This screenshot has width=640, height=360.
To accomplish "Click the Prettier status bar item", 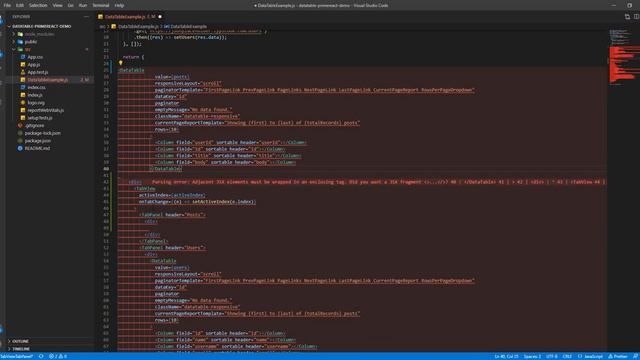I will pyautogui.click(x=618, y=356).
